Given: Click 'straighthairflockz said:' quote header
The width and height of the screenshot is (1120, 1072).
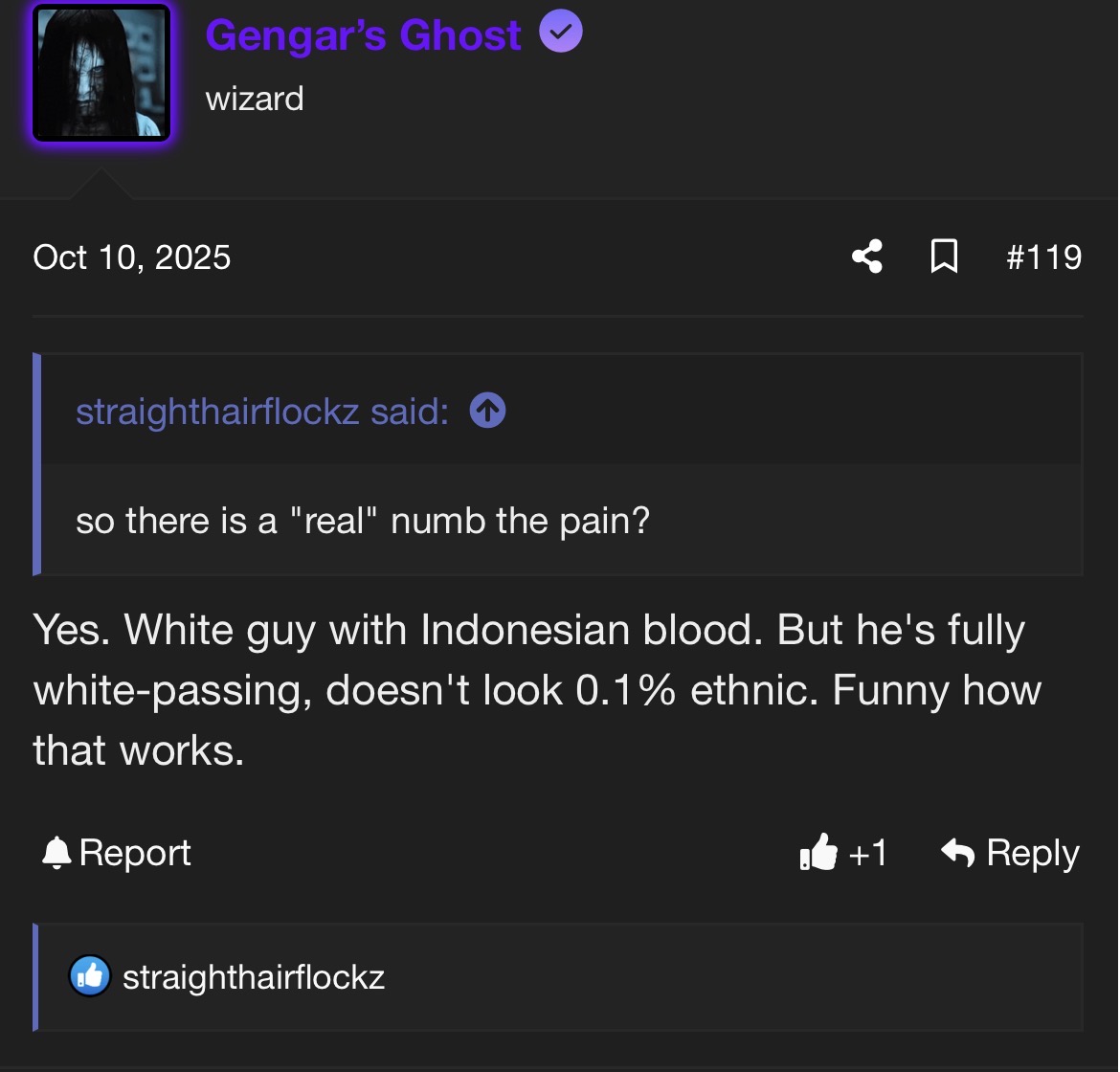Looking at the screenshot, I should click(x=263, y=413).
